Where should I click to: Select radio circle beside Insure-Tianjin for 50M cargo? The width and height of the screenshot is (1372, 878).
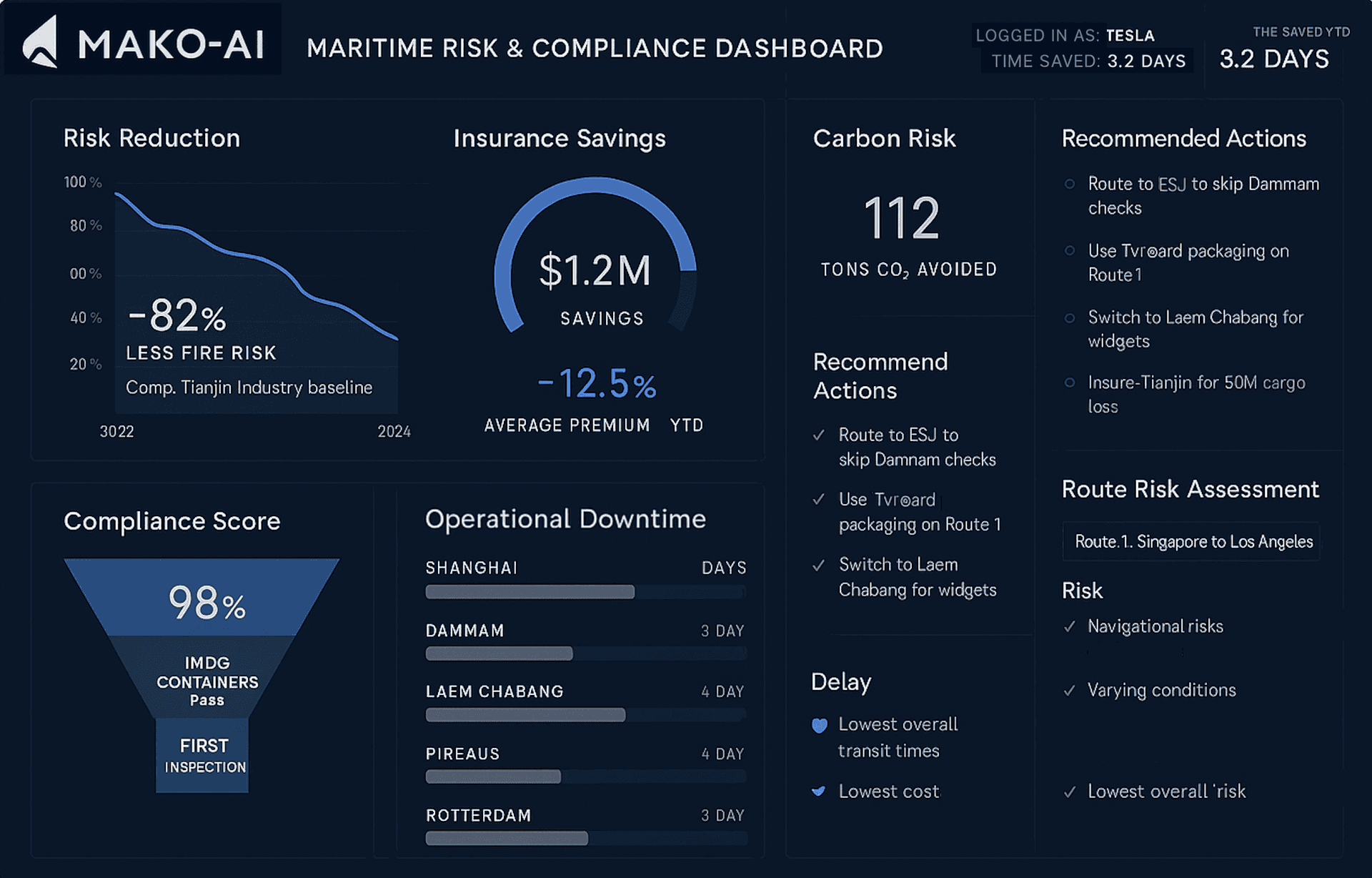(x=1070, y=384)
